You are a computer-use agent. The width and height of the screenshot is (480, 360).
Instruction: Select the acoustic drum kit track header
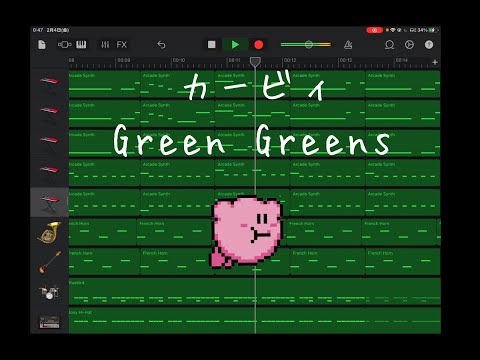(49, 291)
